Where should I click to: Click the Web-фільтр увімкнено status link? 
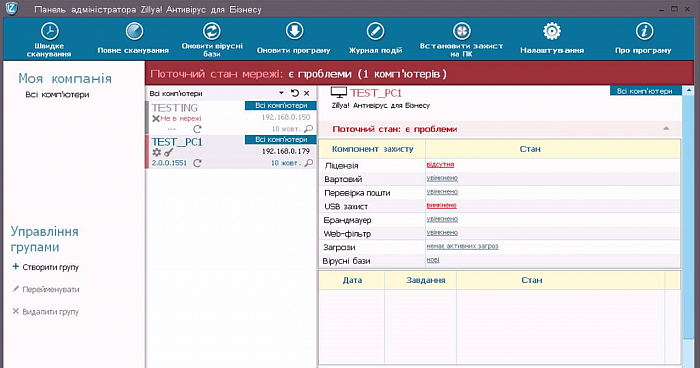point(442,233)
